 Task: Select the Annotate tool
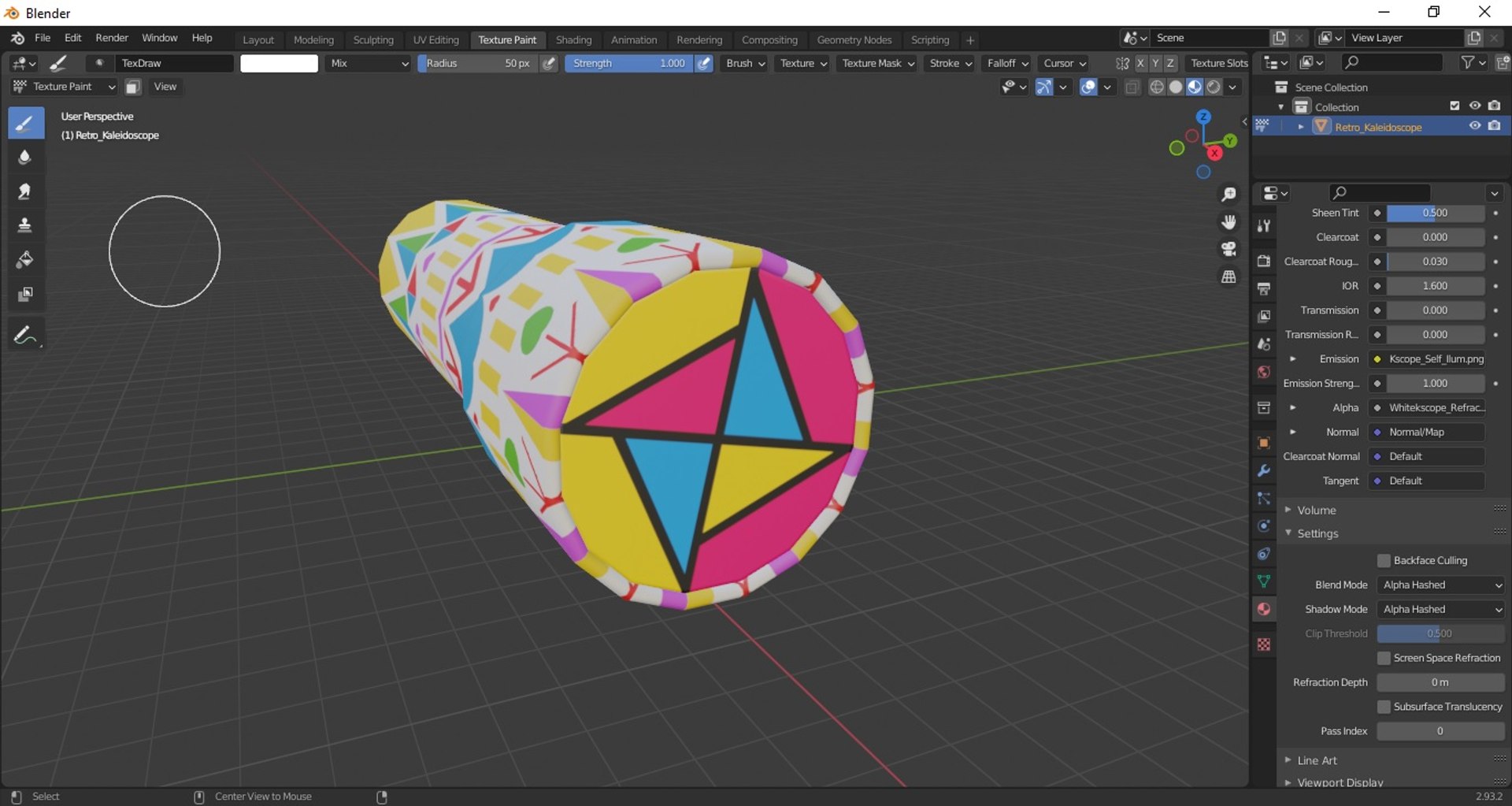pos(25,335)
